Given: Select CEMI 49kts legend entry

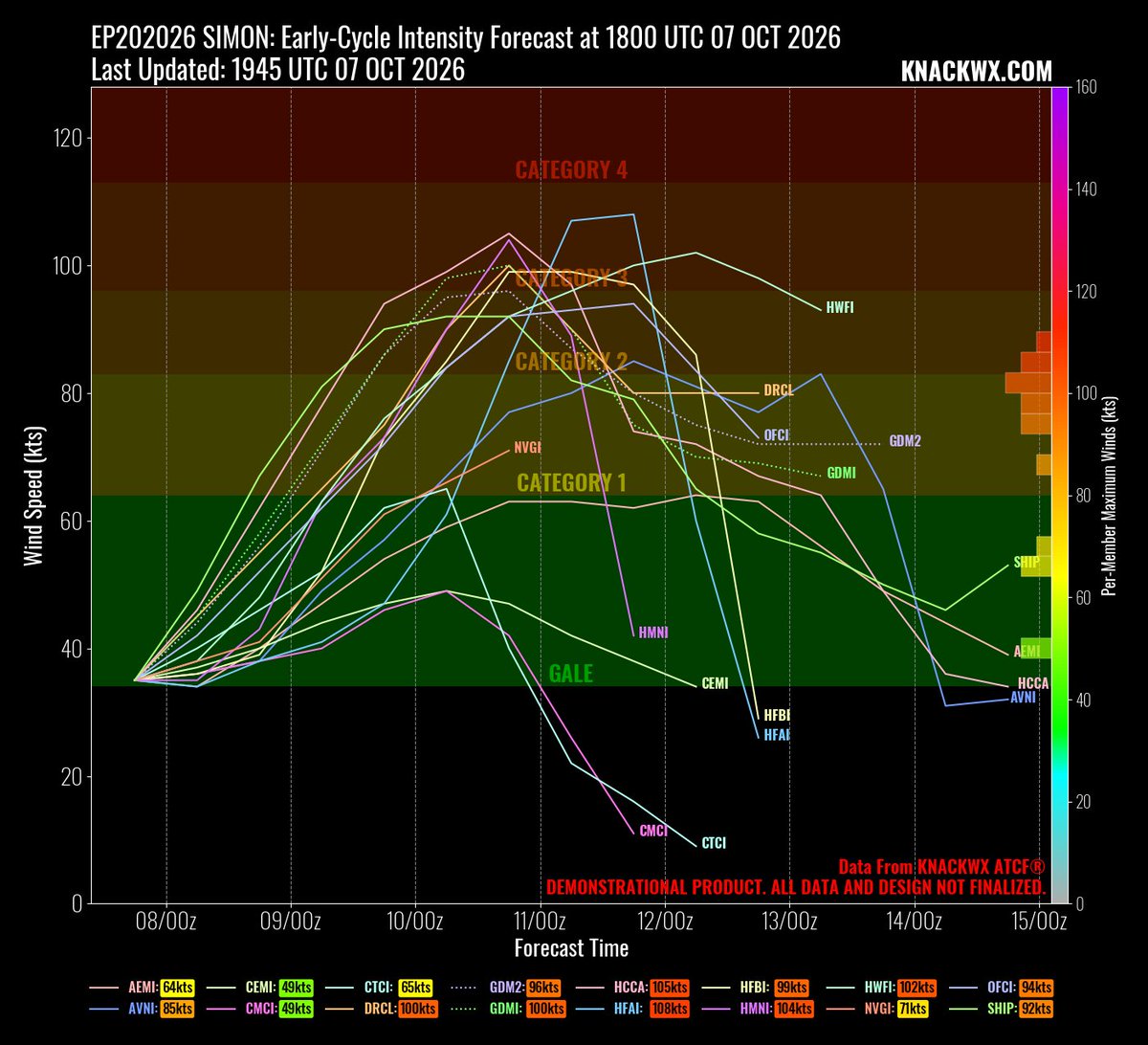Looking at the screenshot, I should click(x=261, y=987).
